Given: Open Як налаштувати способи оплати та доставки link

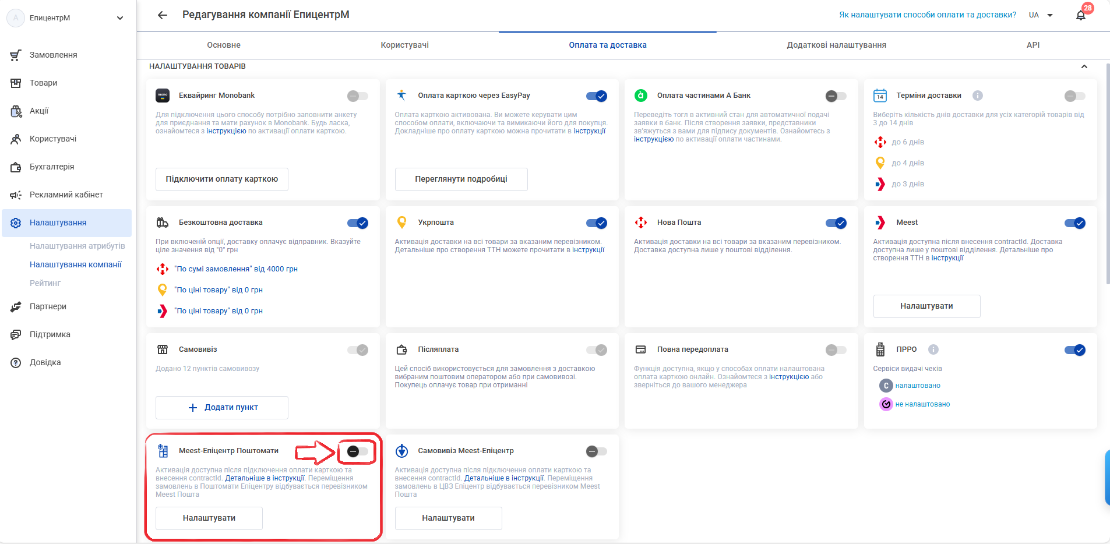Looking at the screenshot, I should coord(928,15).
